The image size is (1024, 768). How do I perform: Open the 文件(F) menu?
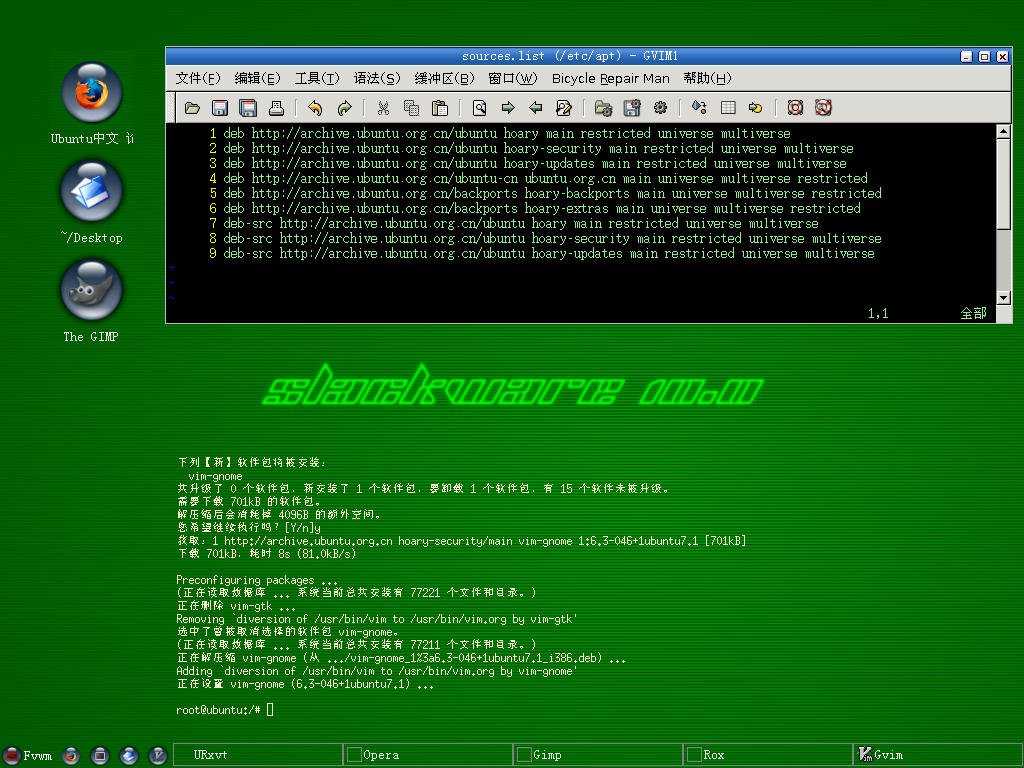198,78
